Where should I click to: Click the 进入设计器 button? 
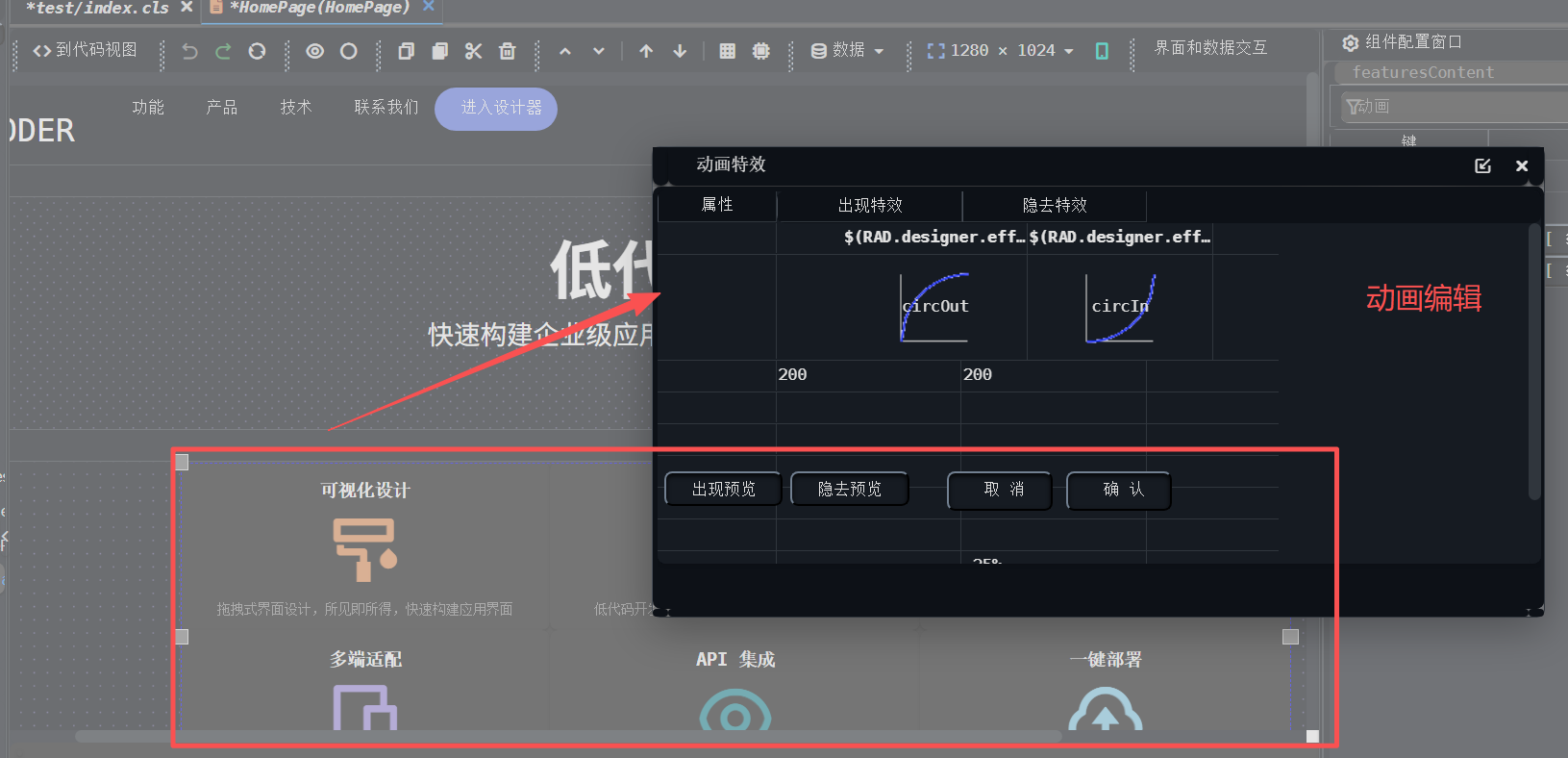pyautogui.click(x=496, y=109)
